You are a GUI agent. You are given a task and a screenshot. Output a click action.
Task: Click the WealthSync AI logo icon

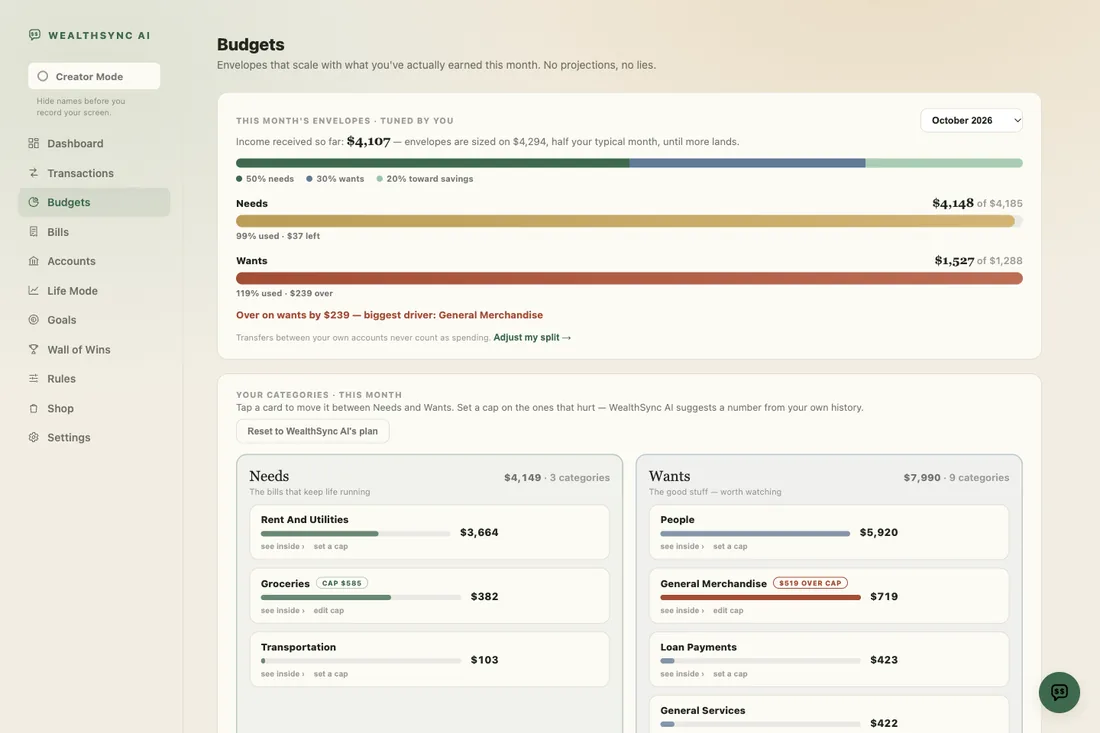34,34
